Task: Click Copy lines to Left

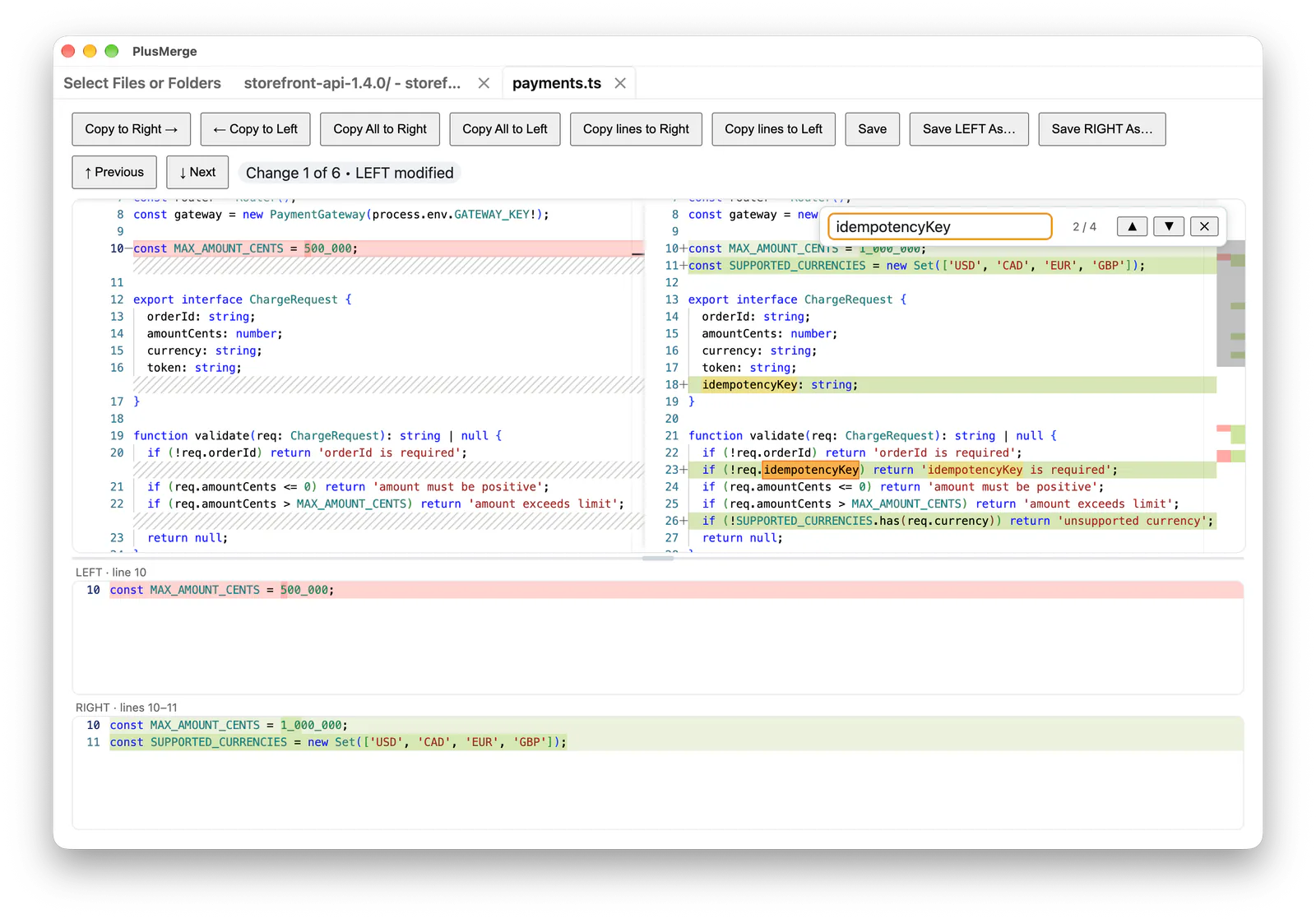Action: tap(773, 129)
